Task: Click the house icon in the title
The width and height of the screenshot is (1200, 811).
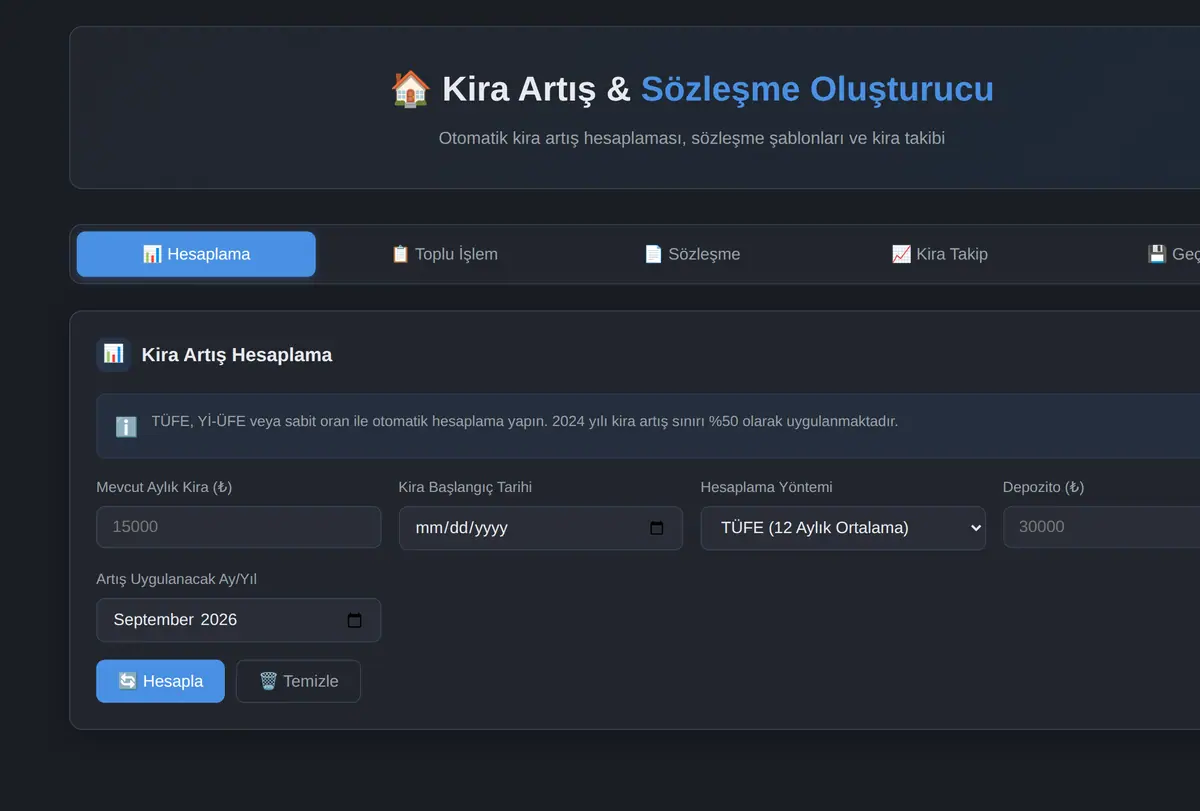Action: pyautogui.click(x=410, y=89)
